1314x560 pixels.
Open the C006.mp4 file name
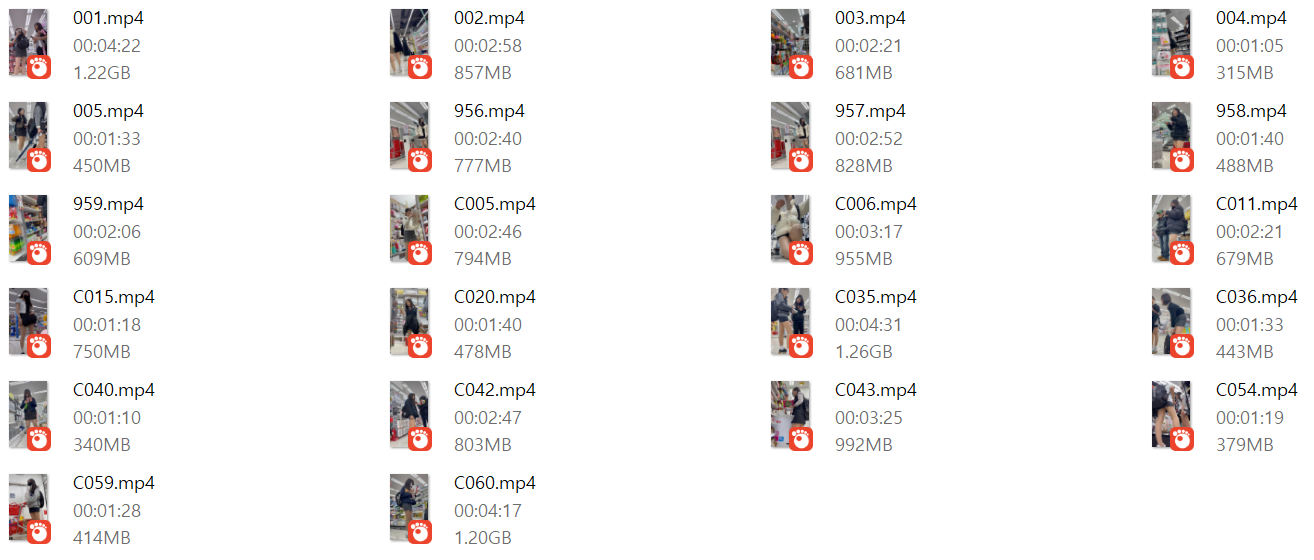876,204
